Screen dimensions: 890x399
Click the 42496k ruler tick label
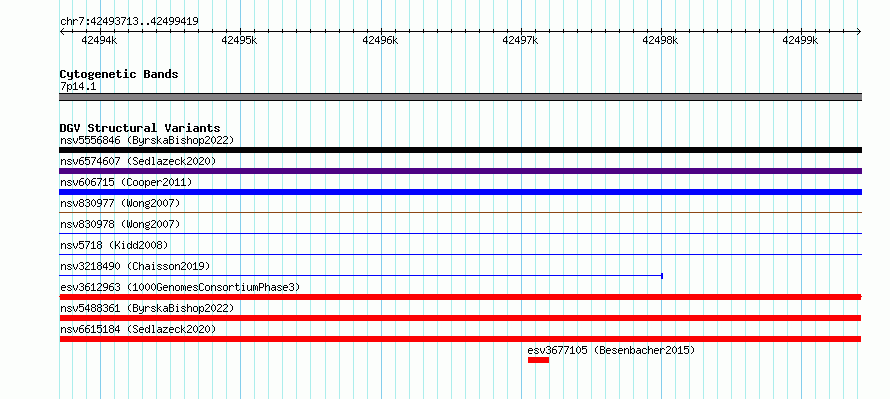[x=380, y=40]
